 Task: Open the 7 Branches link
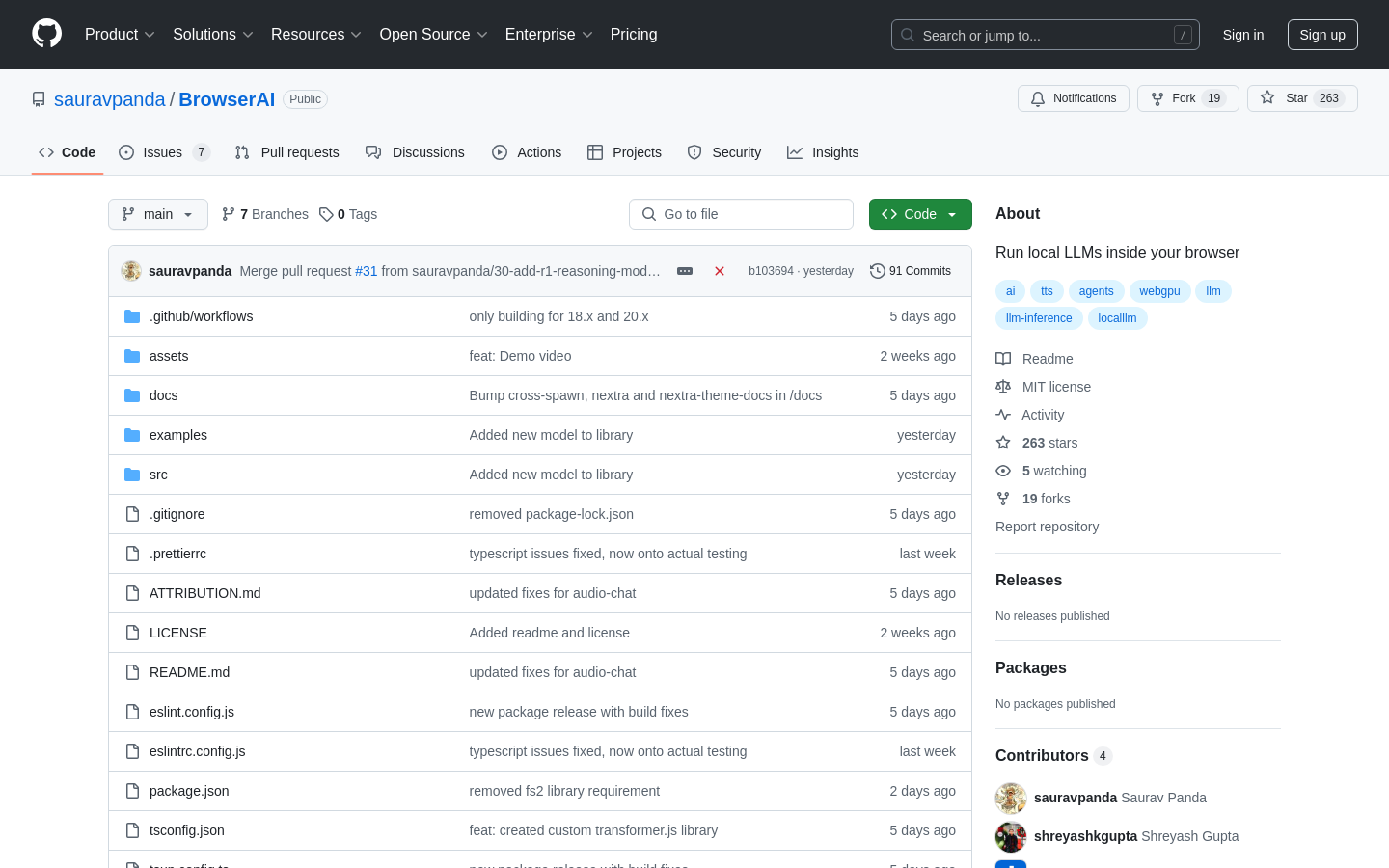265,214
